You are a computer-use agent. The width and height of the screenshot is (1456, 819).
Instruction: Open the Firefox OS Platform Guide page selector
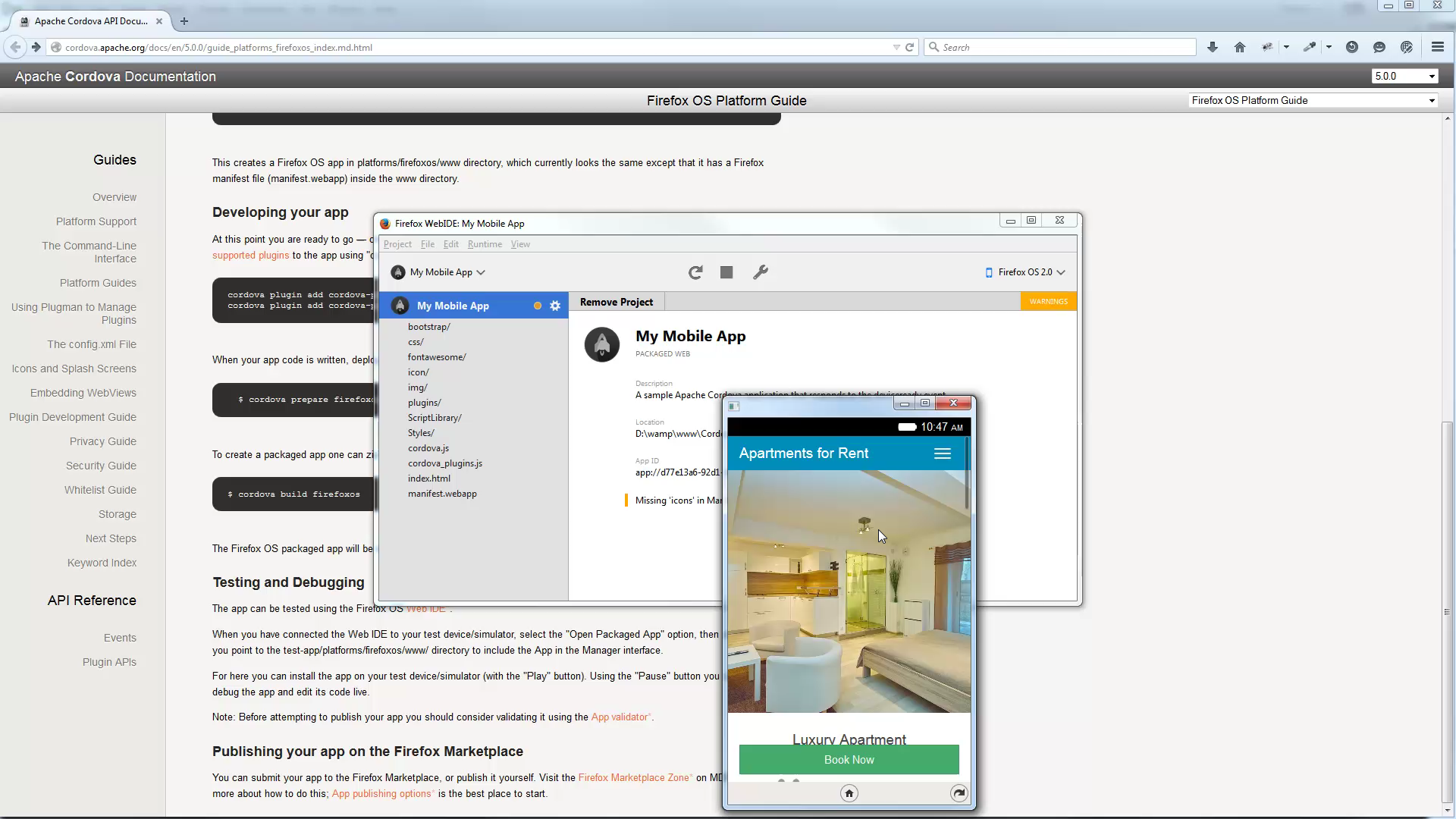pos(1313,100)
